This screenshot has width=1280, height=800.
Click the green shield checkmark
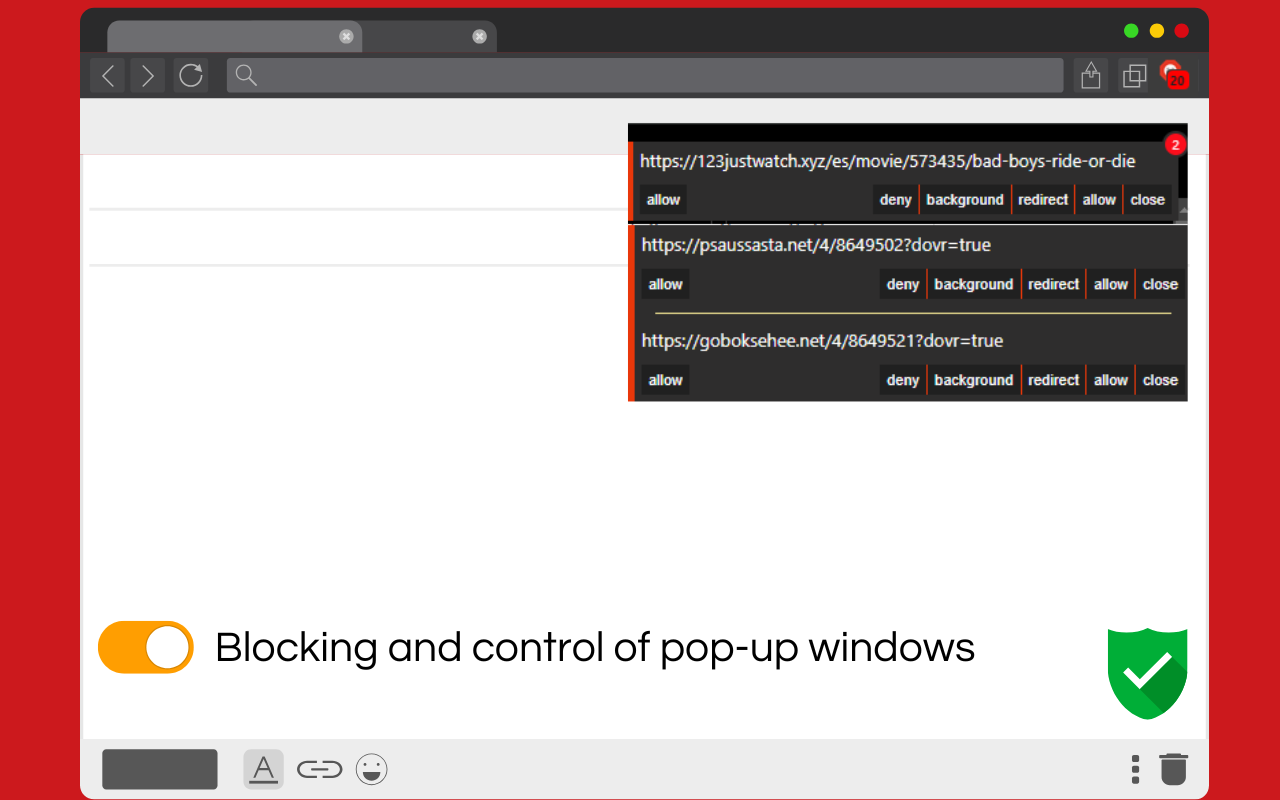point(1147,672)
